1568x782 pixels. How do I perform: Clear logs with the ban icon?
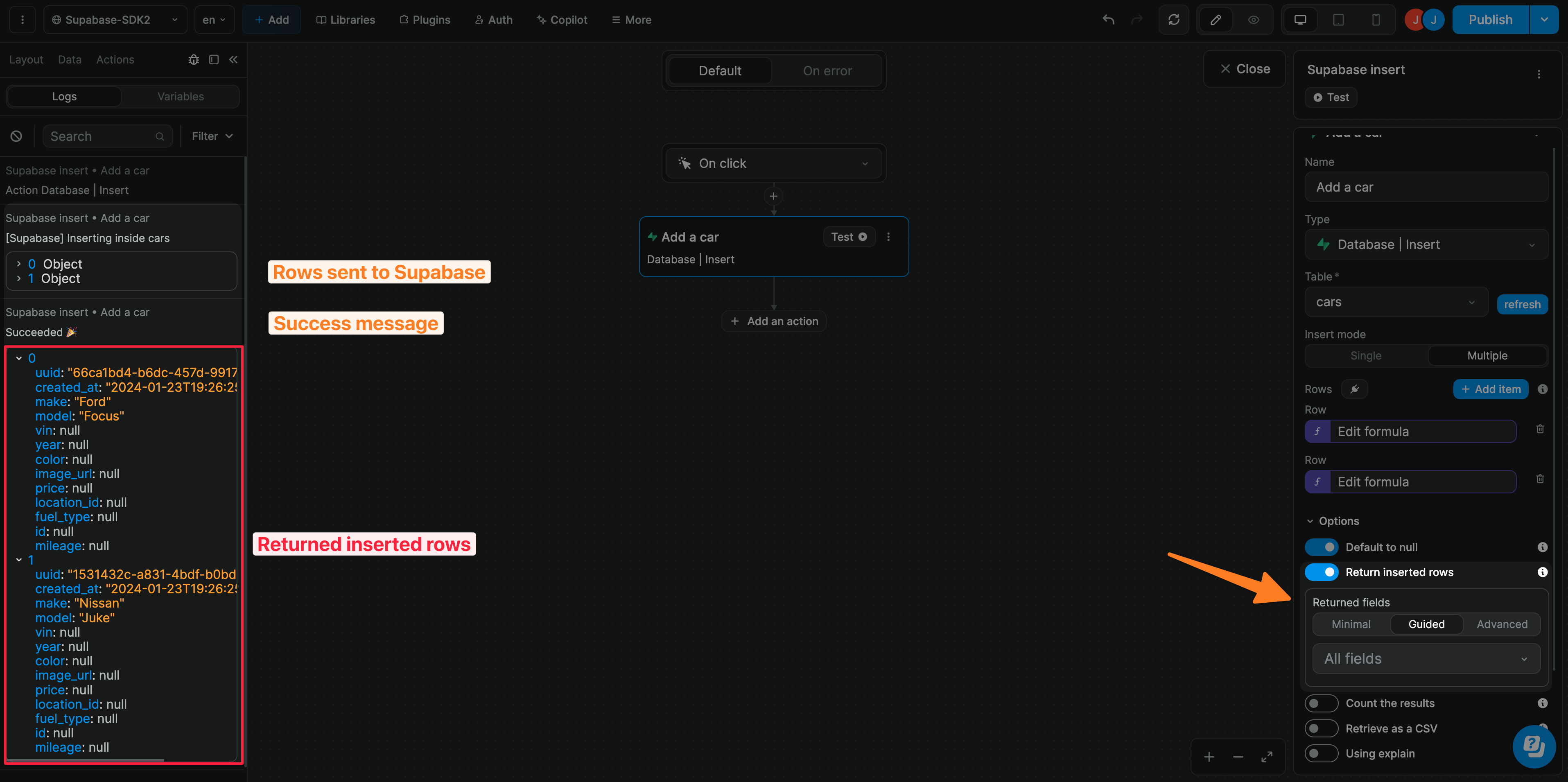[16, 136]
